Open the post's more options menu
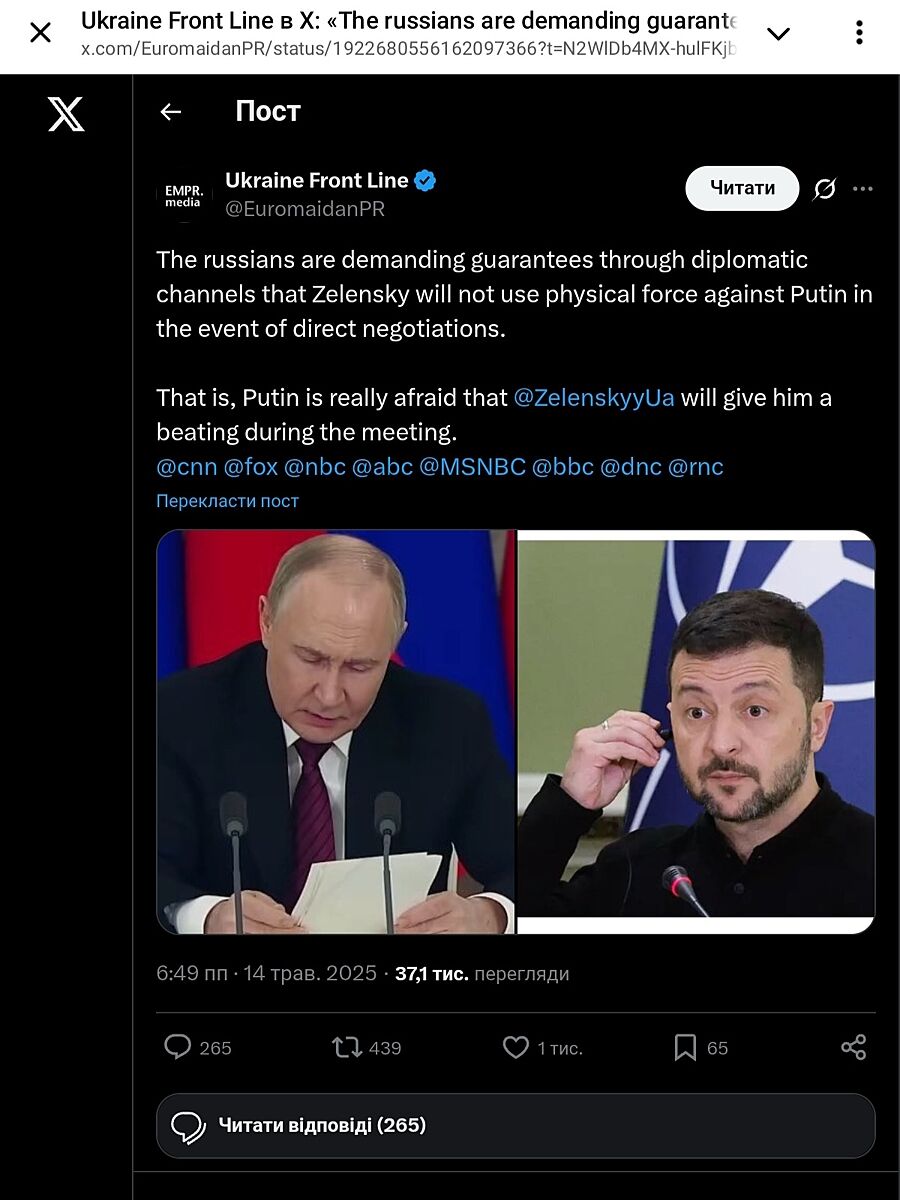Viewport: 900px width, 1200px height. pyautogui.click(x=863, y=189)
